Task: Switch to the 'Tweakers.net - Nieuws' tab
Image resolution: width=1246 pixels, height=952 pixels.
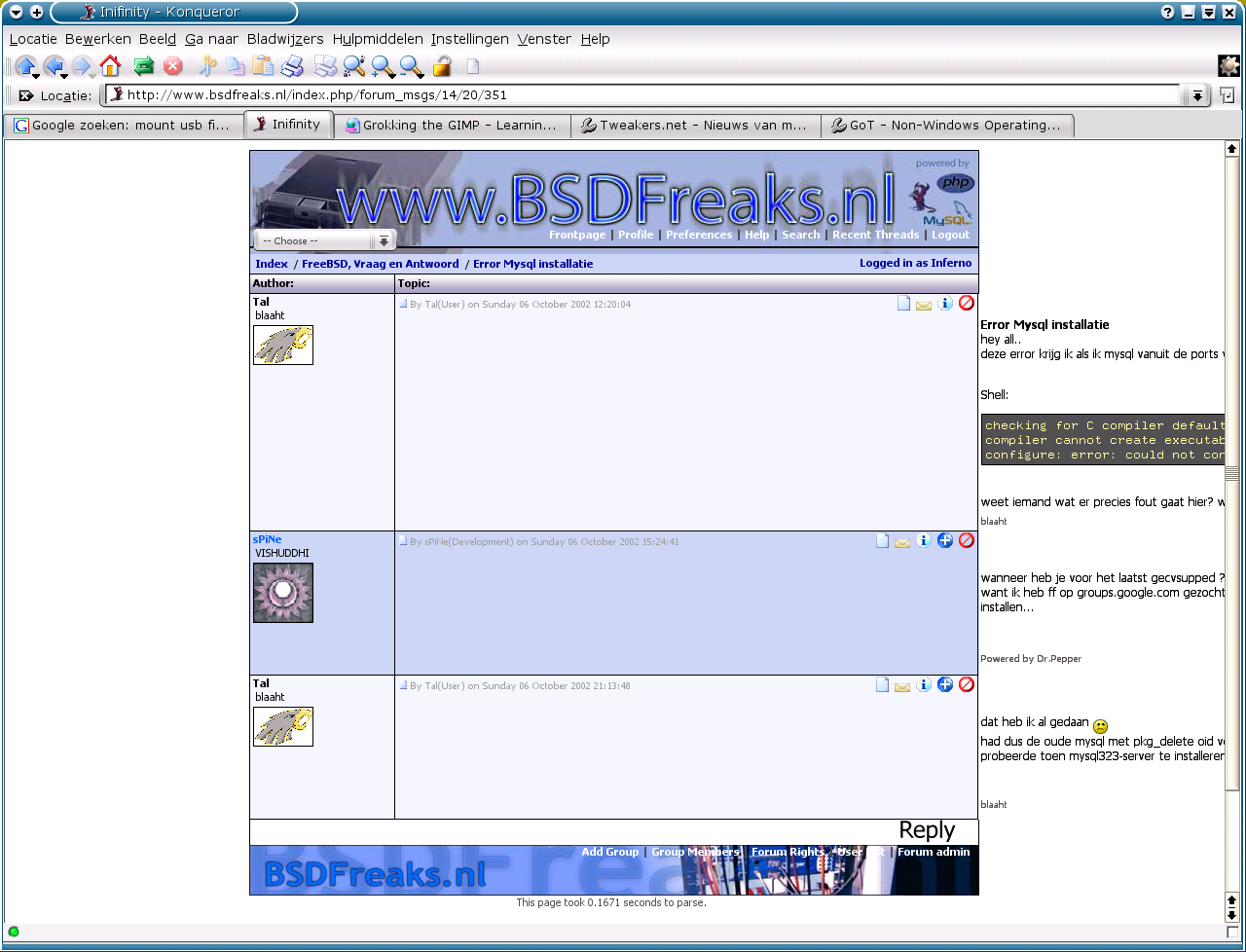Action: [695, 126]
